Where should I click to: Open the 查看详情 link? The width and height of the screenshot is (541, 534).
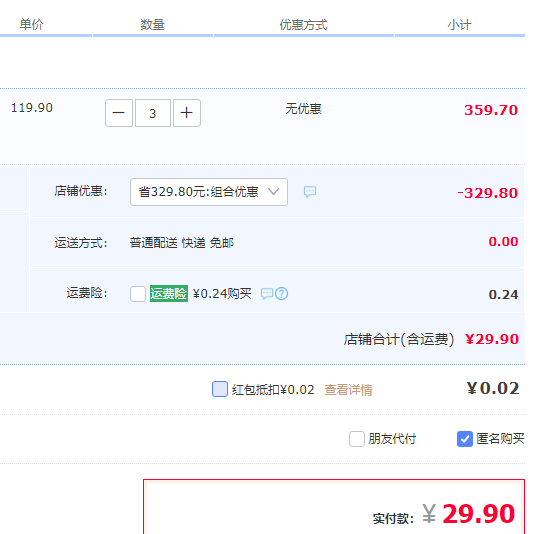coord(348,390)
